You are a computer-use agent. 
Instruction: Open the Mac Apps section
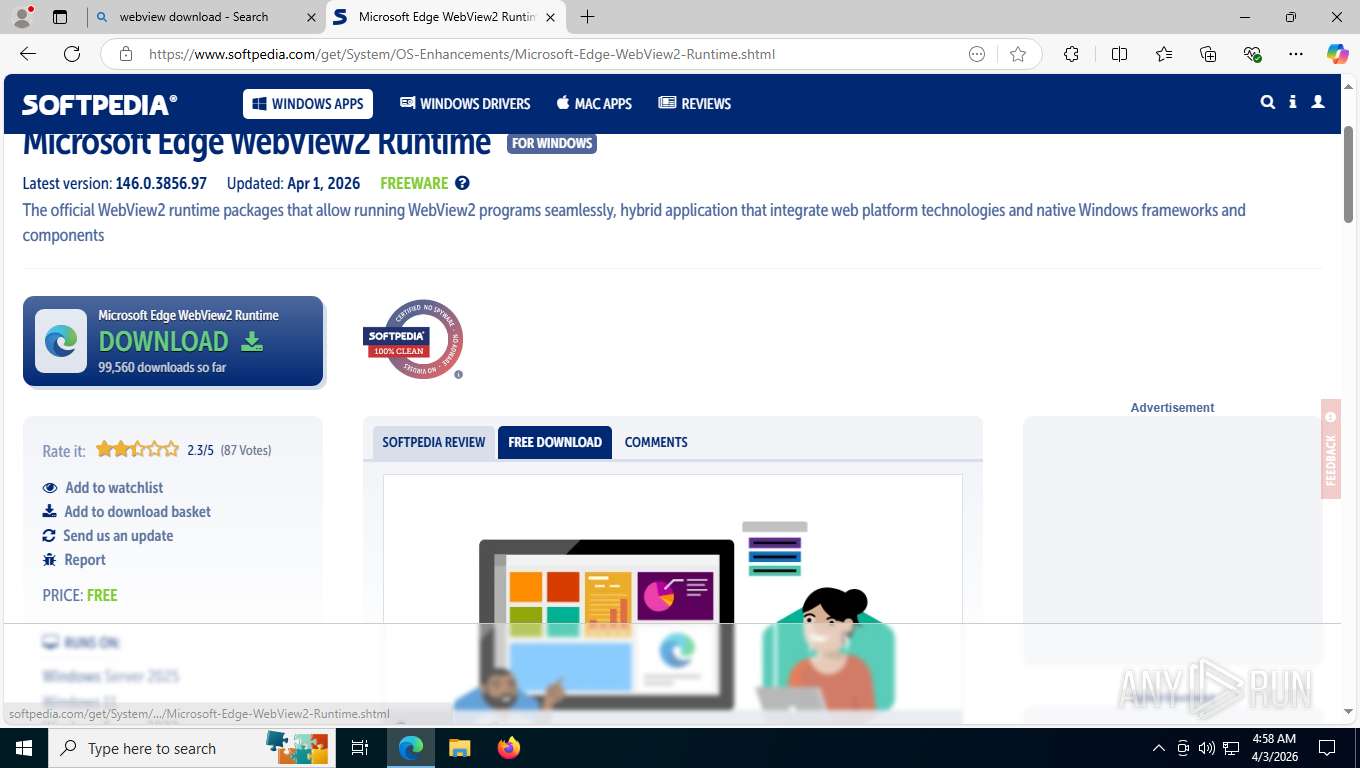595,104
